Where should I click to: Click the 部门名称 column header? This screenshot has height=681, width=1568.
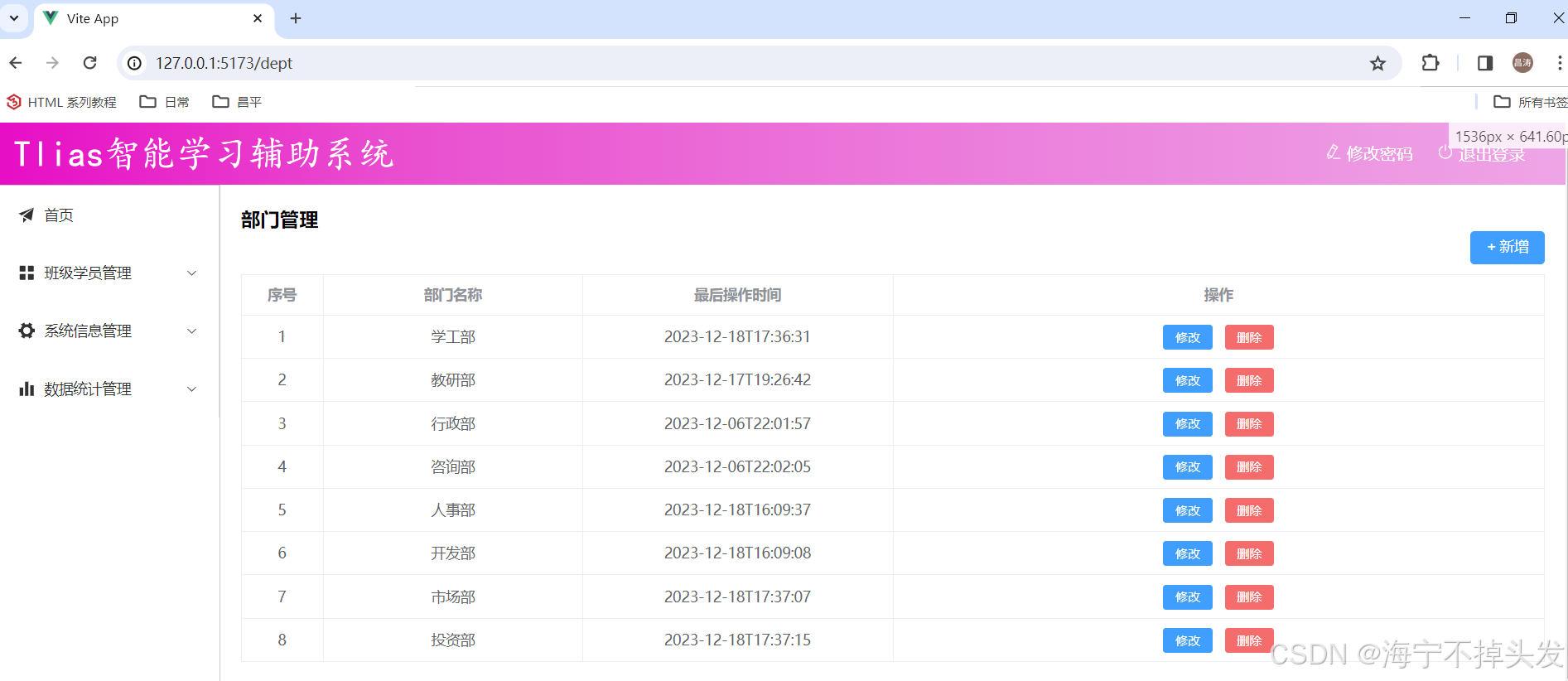coord(453,295)
